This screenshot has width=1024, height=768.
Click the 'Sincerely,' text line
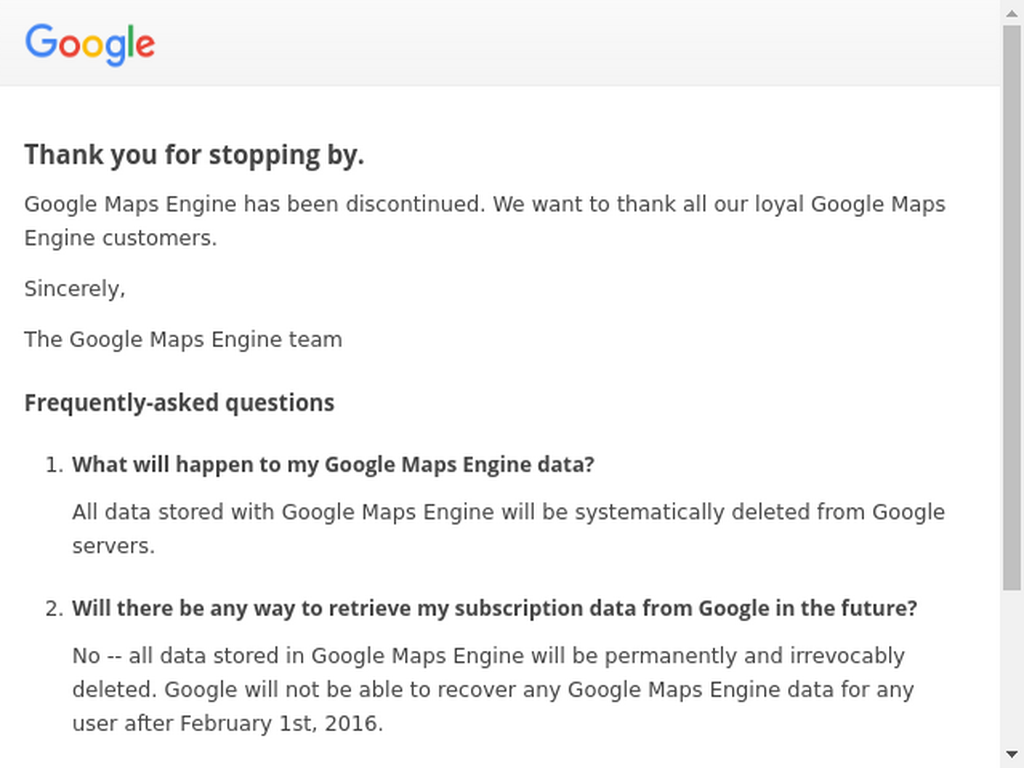click(74, 289)
